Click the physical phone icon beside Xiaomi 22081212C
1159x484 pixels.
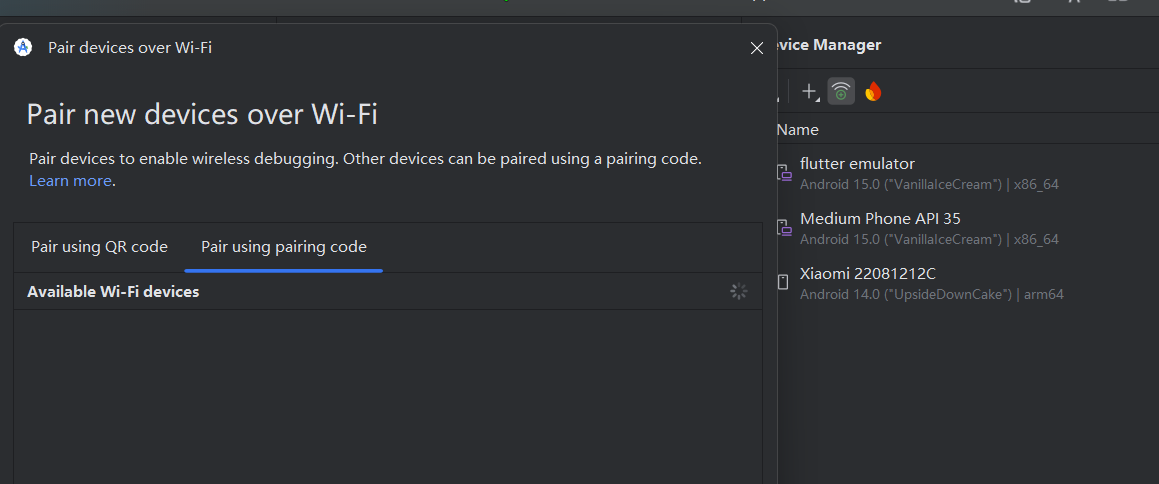pyautogui.click(x=784, y=283)
